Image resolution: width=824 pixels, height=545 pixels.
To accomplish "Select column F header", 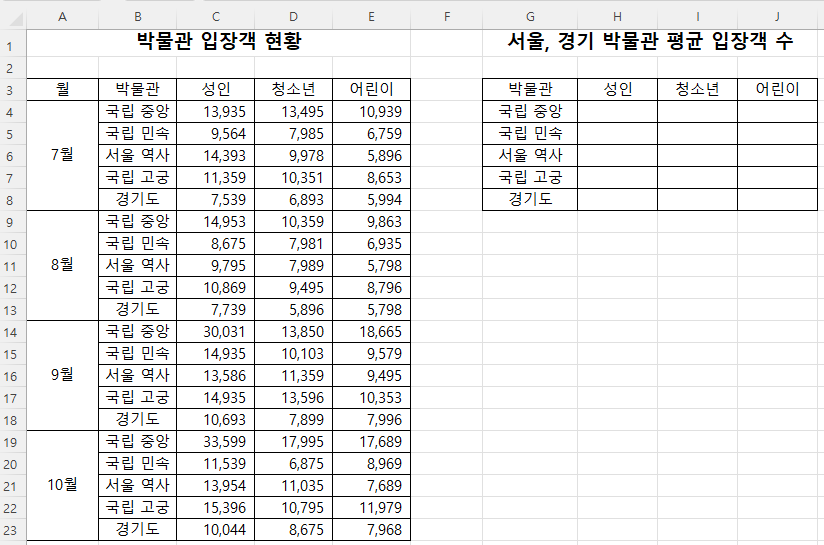I will pyautogui.click(x=447, y=17).
